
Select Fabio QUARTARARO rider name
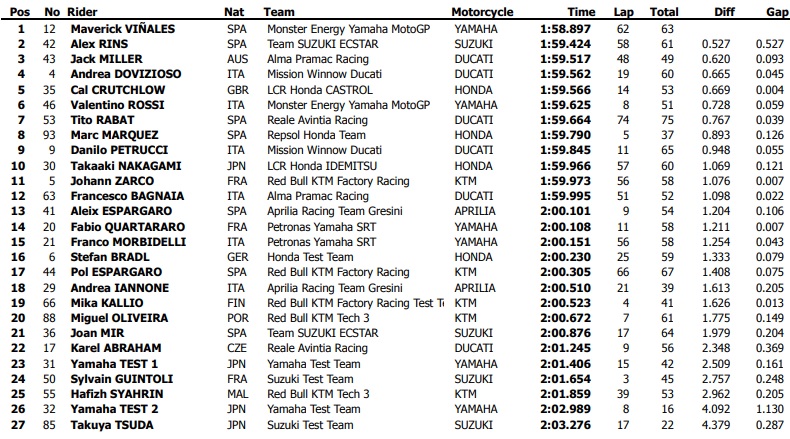coord(127,227)
